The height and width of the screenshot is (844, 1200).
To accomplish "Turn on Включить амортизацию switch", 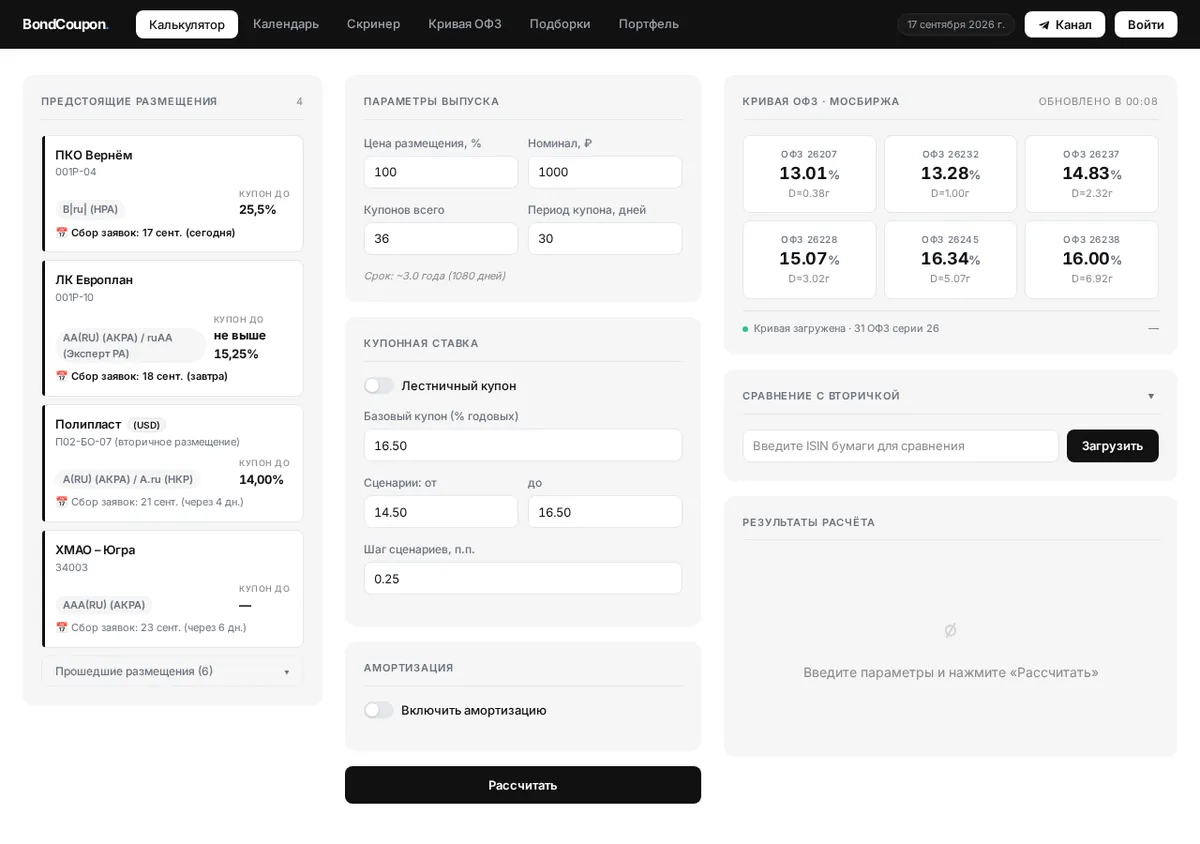I will [379, 710].
